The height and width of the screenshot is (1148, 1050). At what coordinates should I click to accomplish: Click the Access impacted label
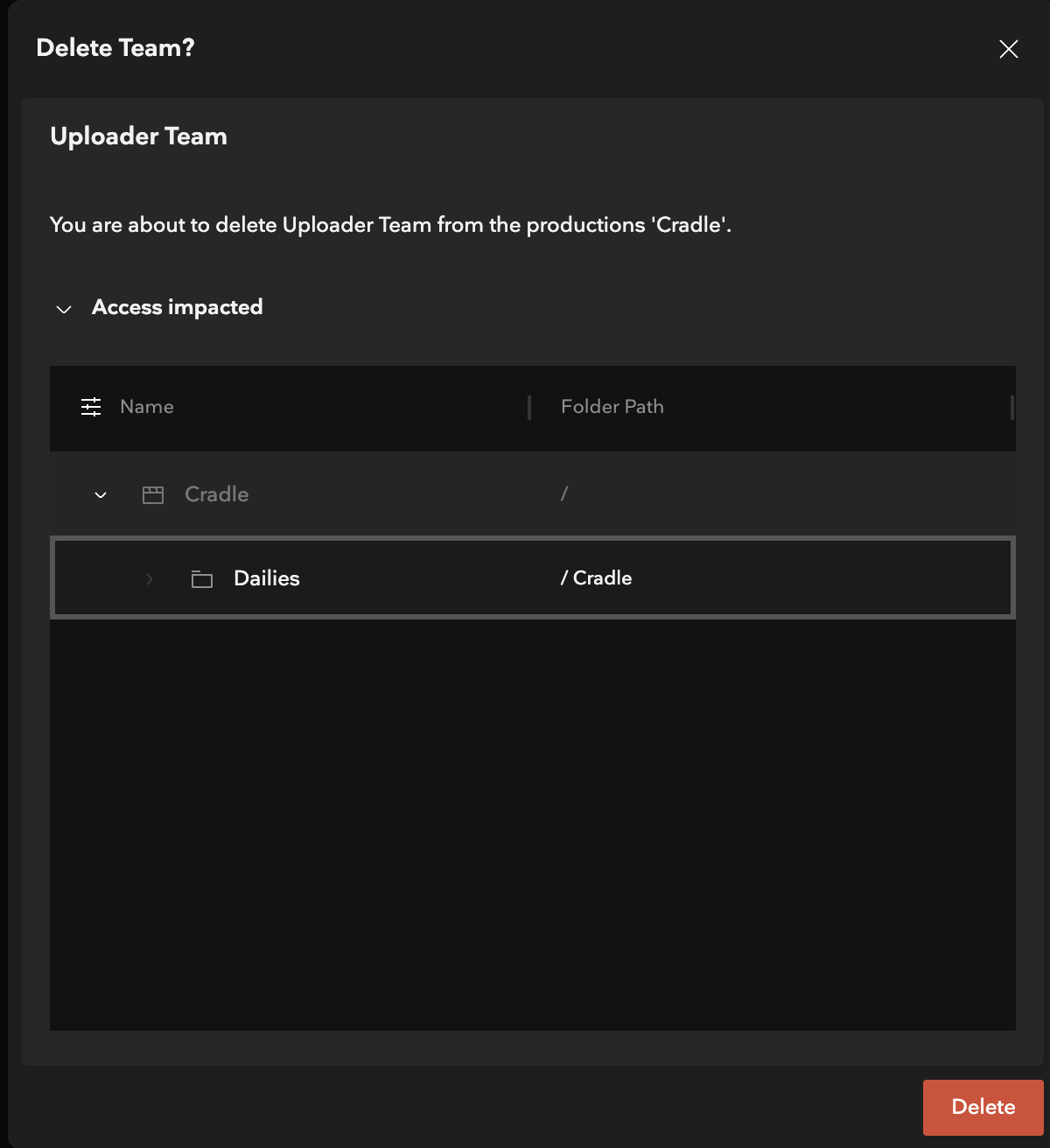click(178, 307)
